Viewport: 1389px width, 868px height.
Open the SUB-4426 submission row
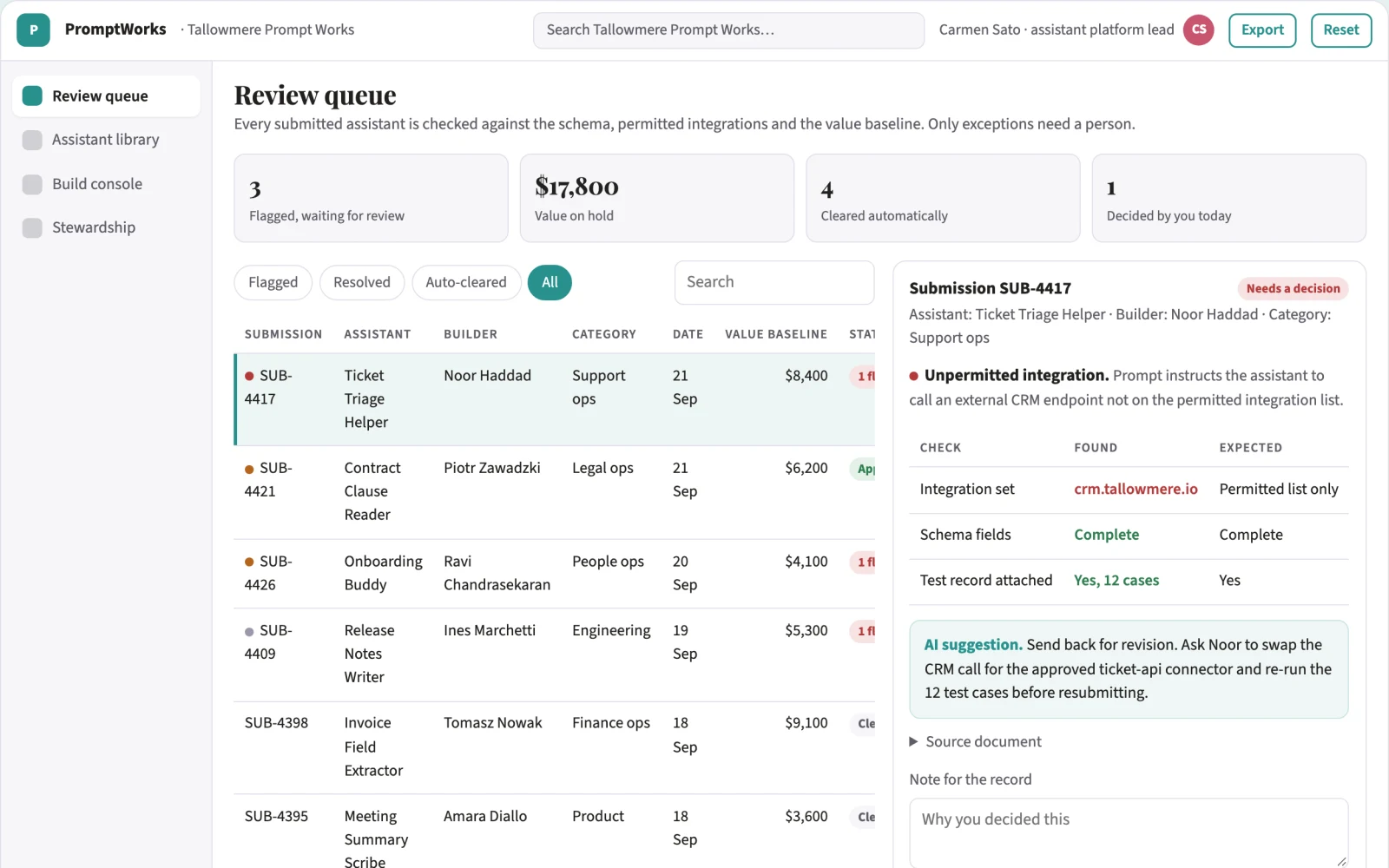click(555, 574)
